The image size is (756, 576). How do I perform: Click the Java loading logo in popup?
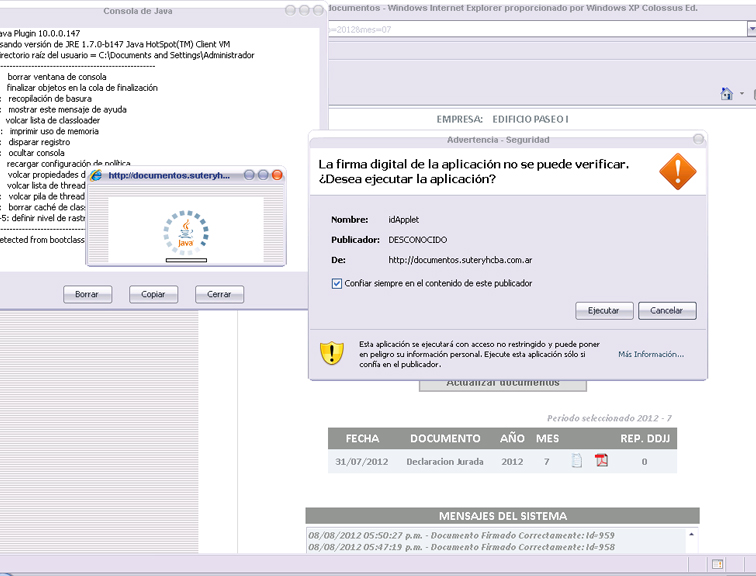pyautogui.click(x=185, y=231)
